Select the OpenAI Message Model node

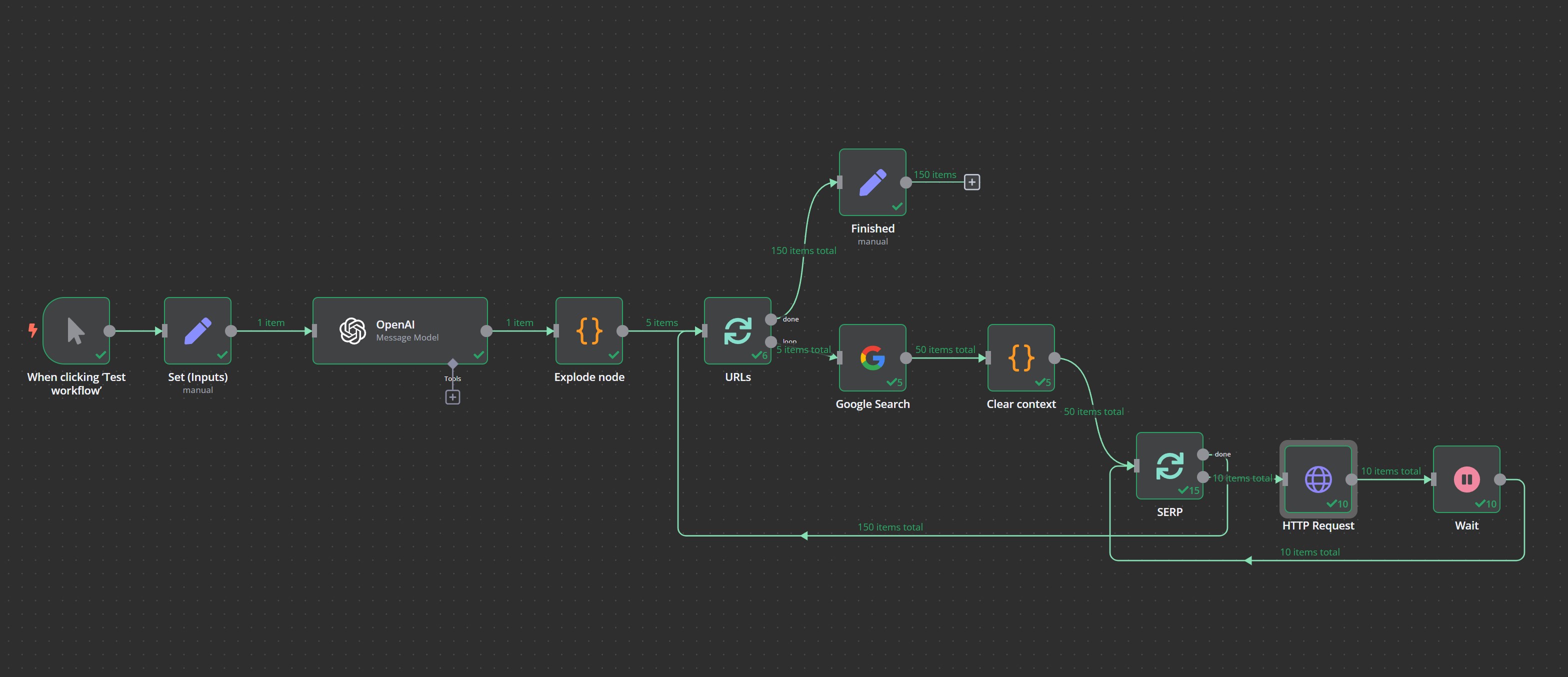pos(400,330)
